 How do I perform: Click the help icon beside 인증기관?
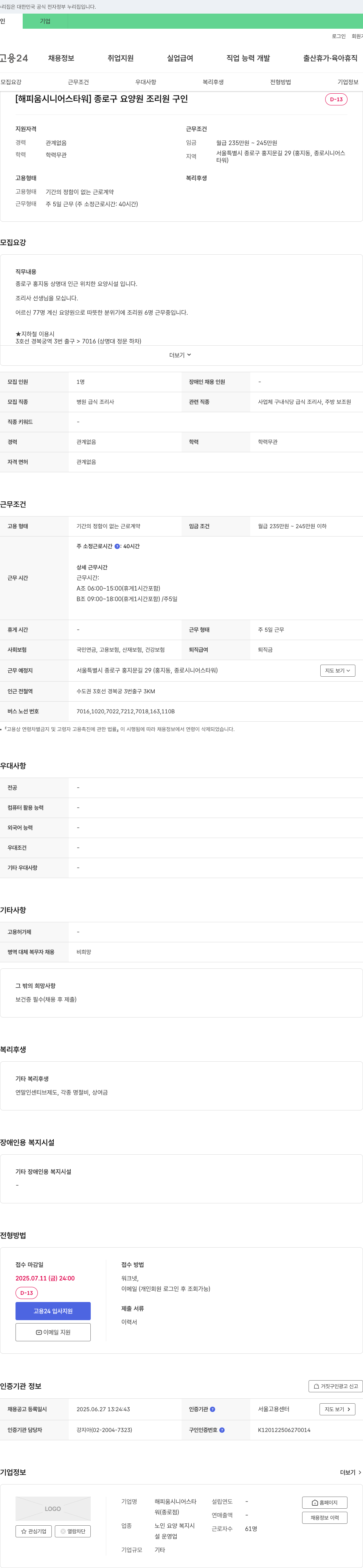[213, 1409]
